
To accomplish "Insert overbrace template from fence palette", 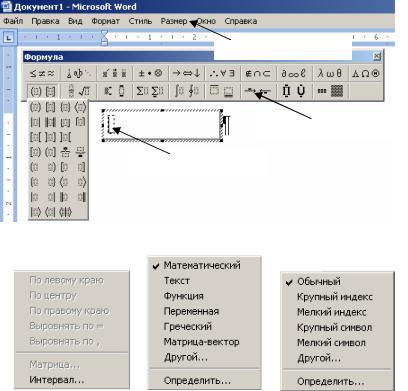I will (65, 152).
